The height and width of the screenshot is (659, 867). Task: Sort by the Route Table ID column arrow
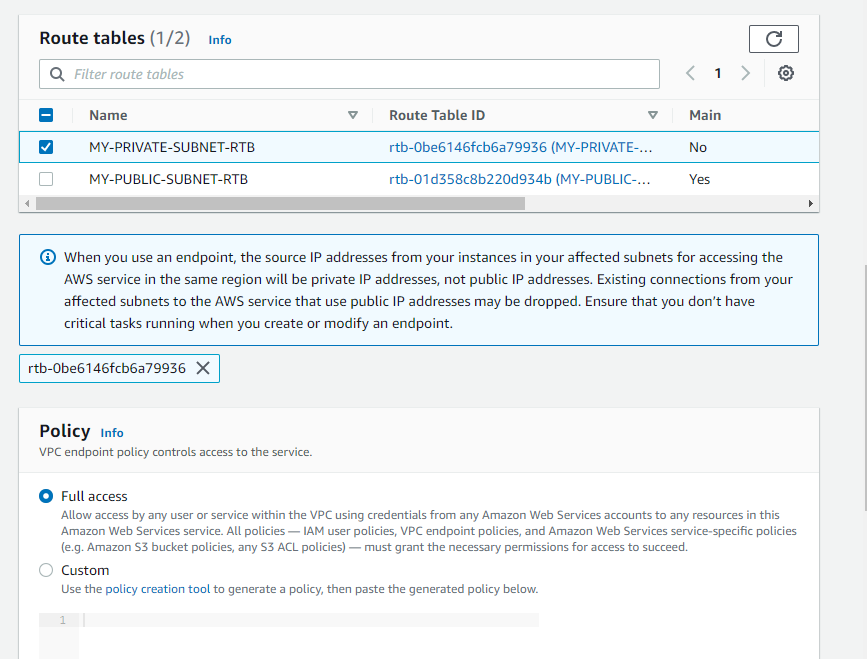point(652,115)
